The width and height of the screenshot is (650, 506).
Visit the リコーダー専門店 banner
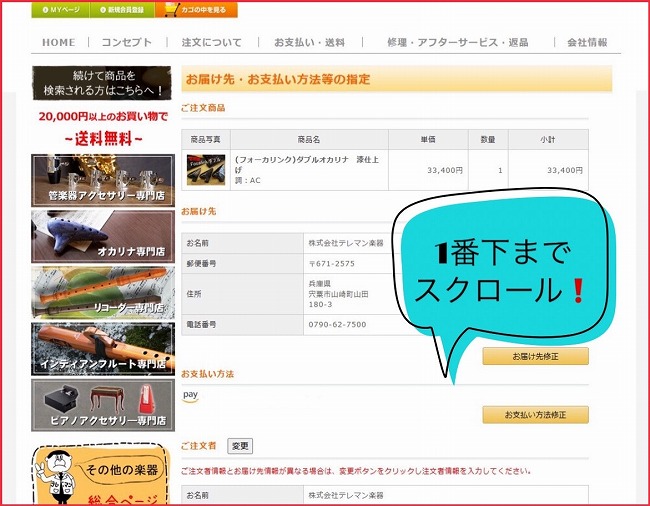pos(102,291)
